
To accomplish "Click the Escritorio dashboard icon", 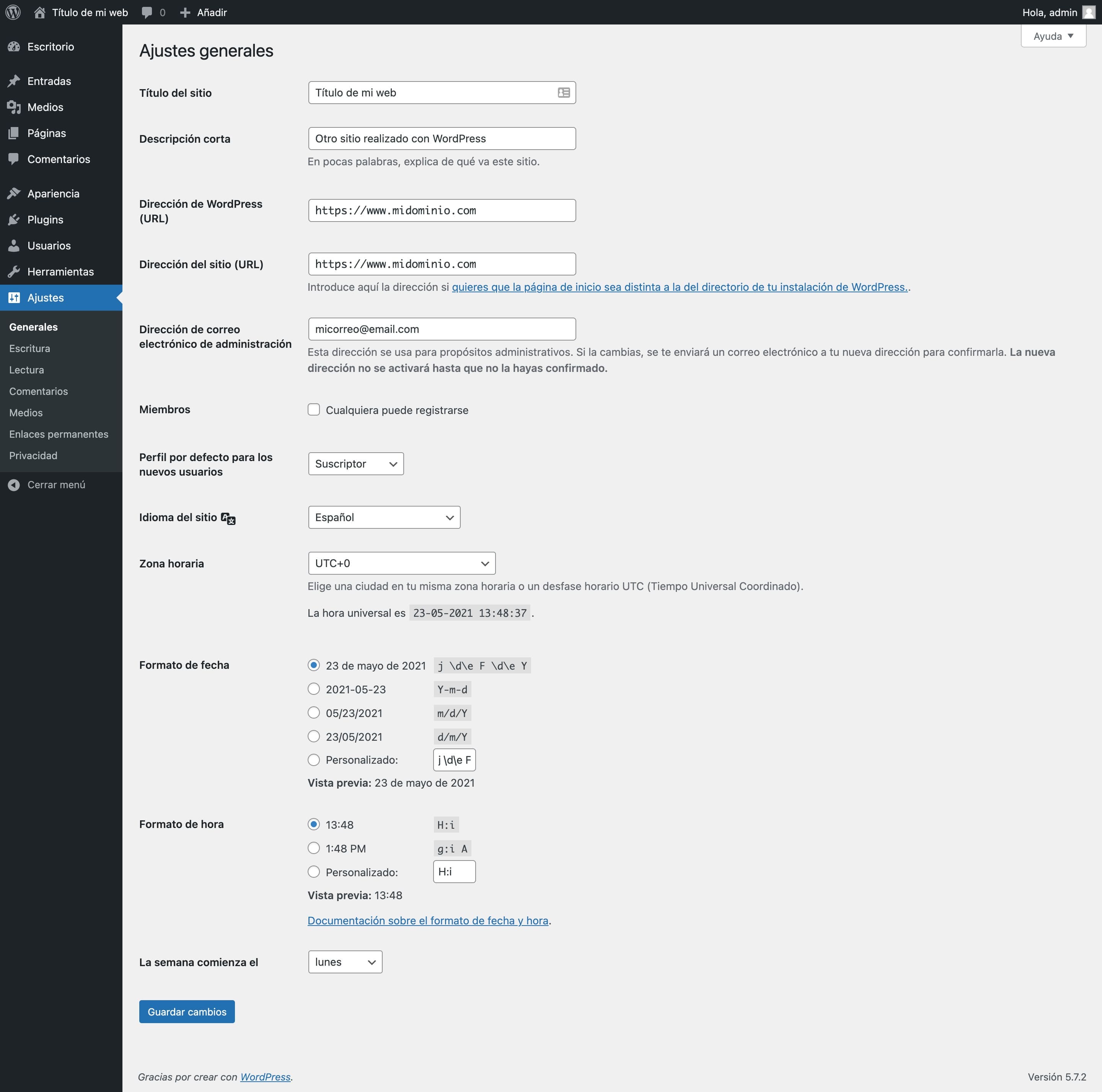I will [14, 47].
